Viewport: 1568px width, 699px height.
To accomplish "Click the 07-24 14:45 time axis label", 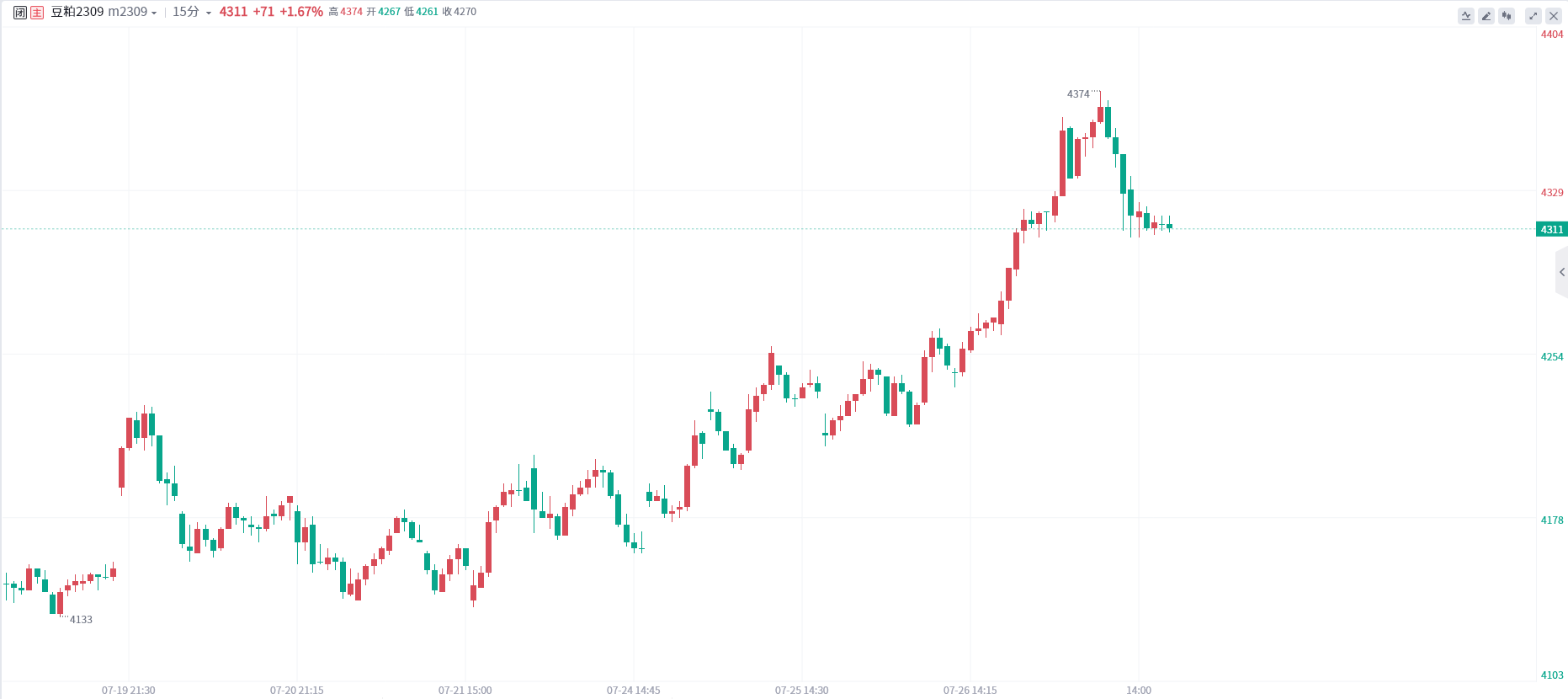I will pos(634,691).
